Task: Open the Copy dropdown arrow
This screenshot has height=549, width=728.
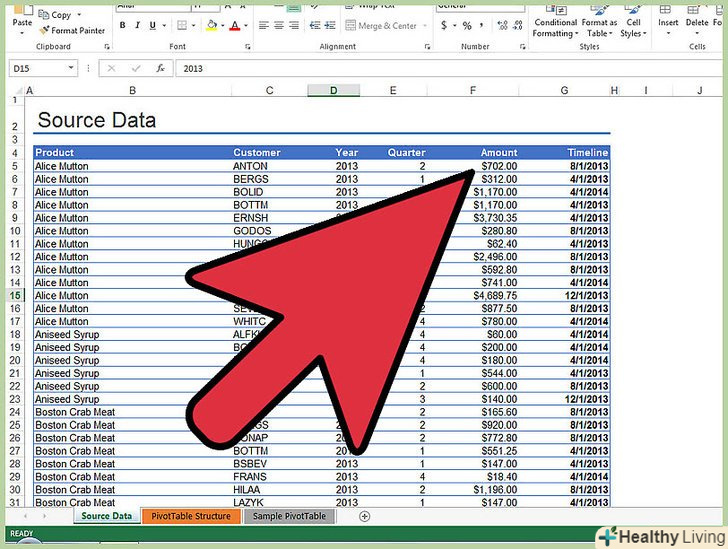Action: click(79, 15)
